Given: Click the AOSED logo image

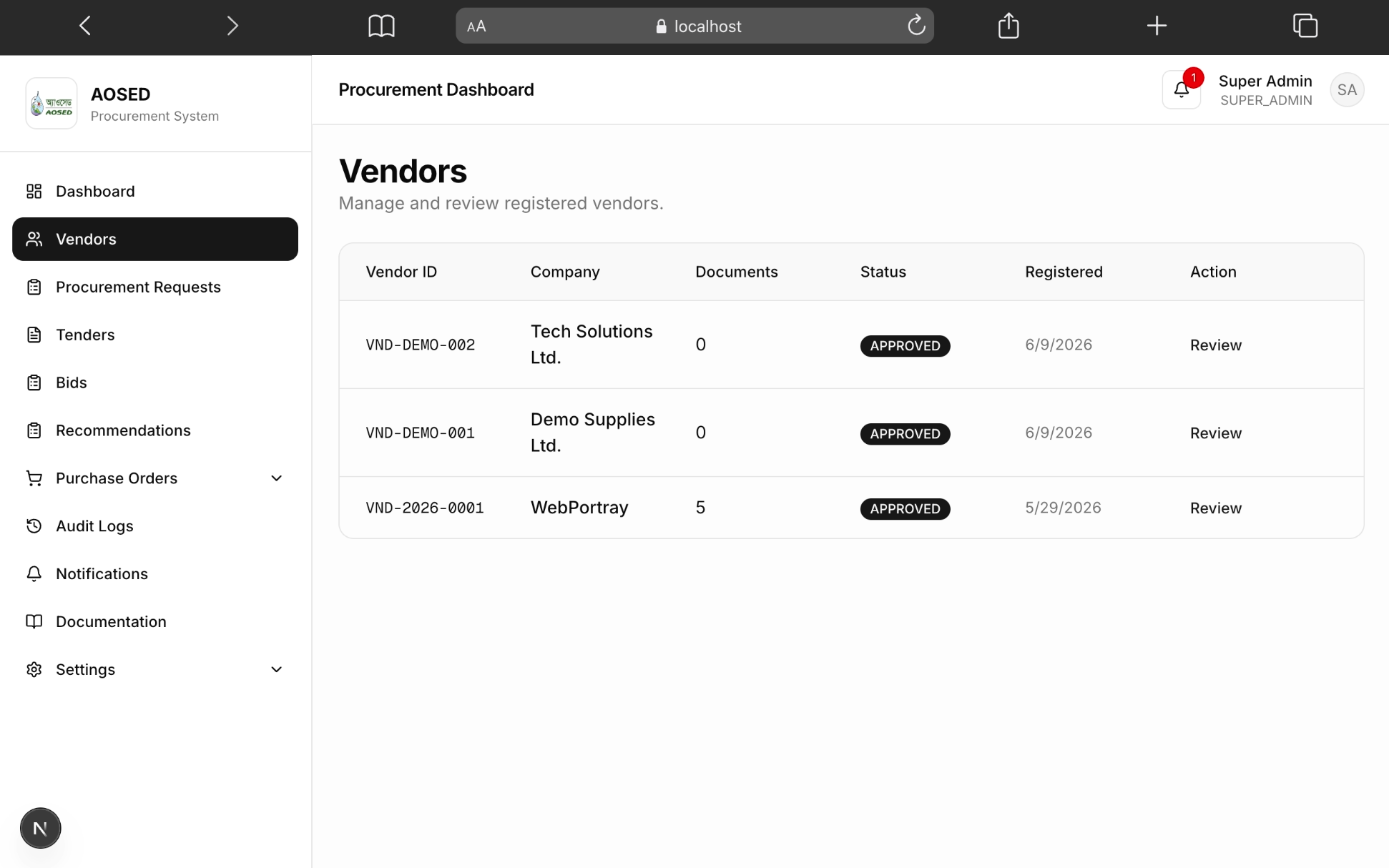Looking at the screenshot, I should [x=51, y=104].
